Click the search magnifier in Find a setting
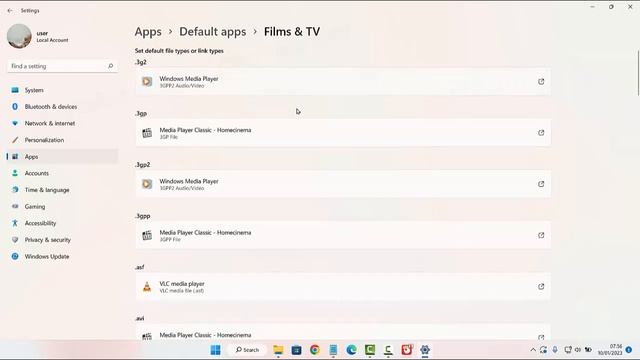Viewport: 640px width, 360px height. click(x=110, y=66)
